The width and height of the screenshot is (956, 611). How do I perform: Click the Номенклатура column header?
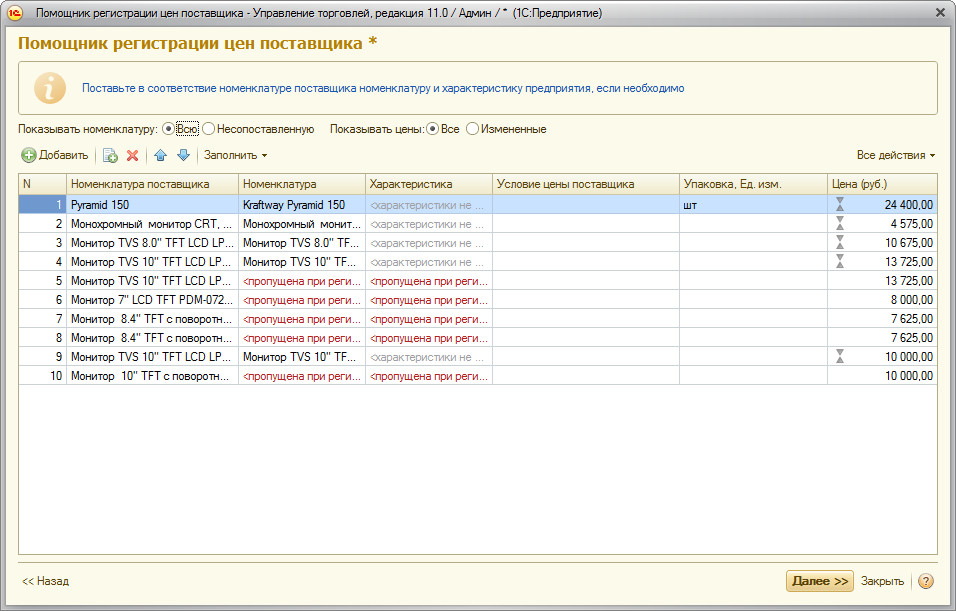302,184
